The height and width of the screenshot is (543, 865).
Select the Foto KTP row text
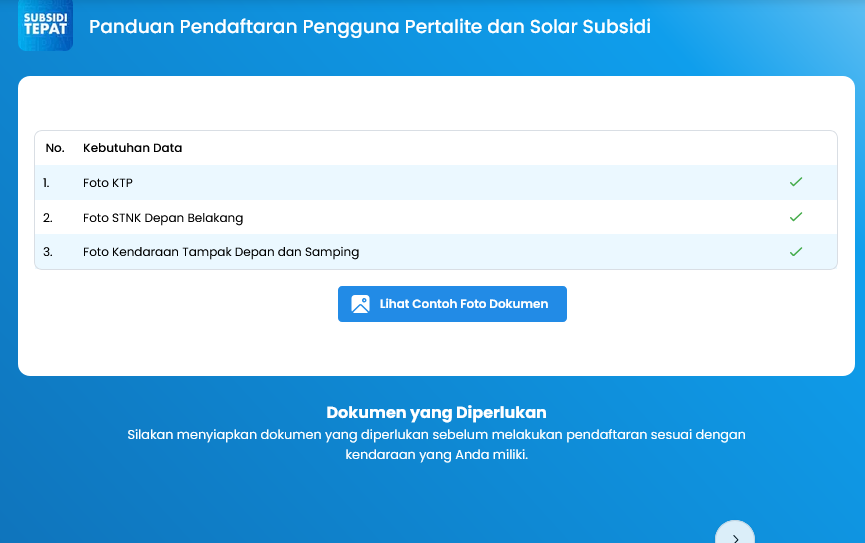(108, 183)
